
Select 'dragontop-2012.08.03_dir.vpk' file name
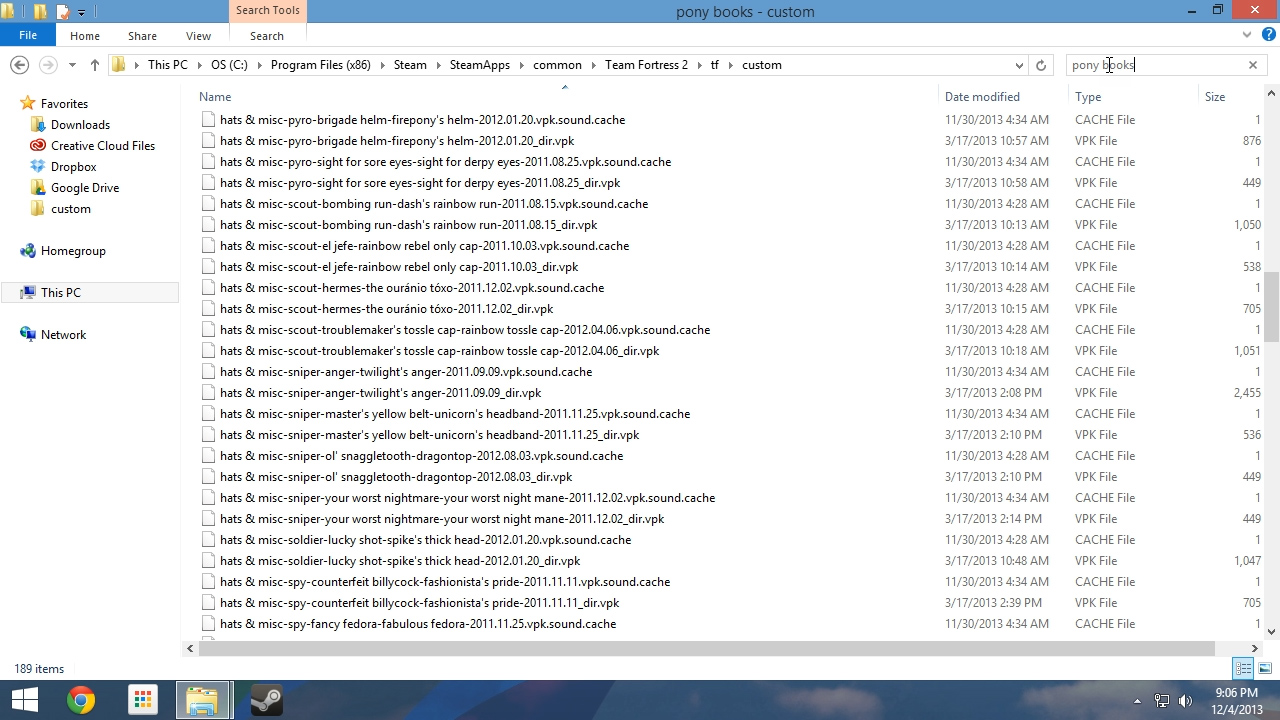pyautogui.click(x=396, y=477)
